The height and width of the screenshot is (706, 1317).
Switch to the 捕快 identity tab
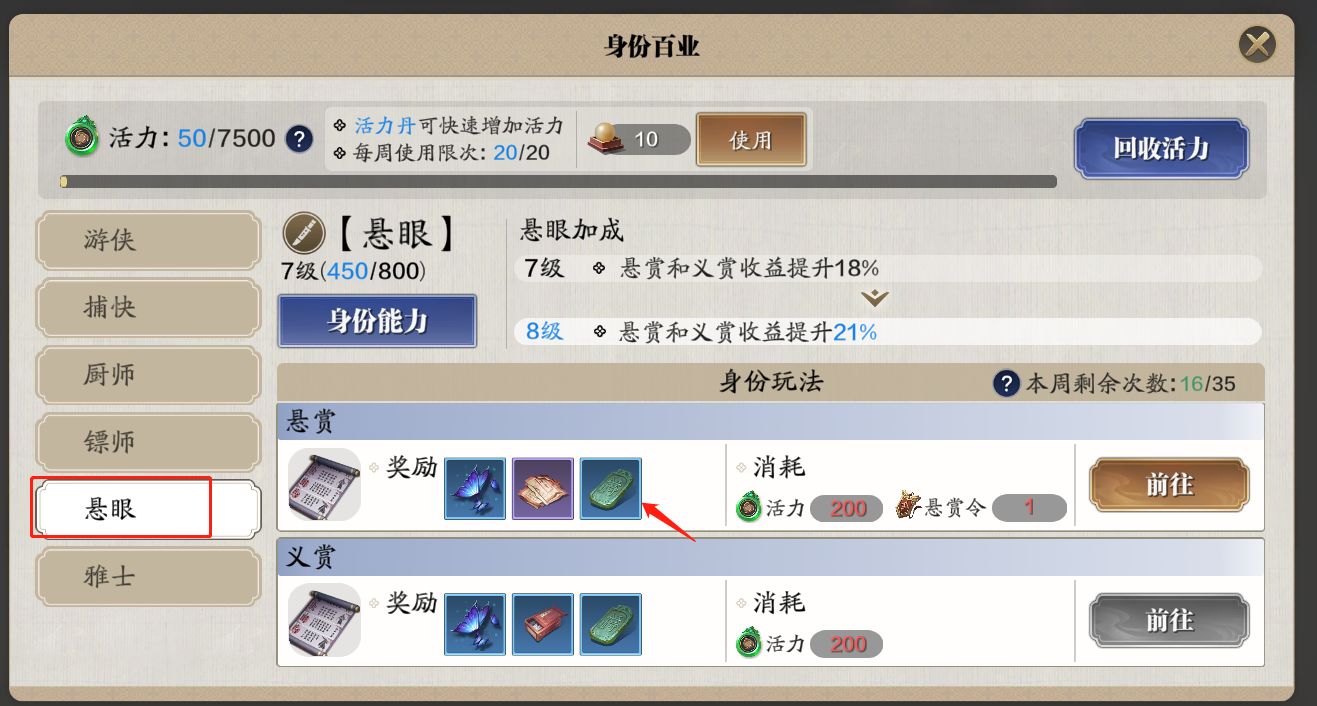148,307
